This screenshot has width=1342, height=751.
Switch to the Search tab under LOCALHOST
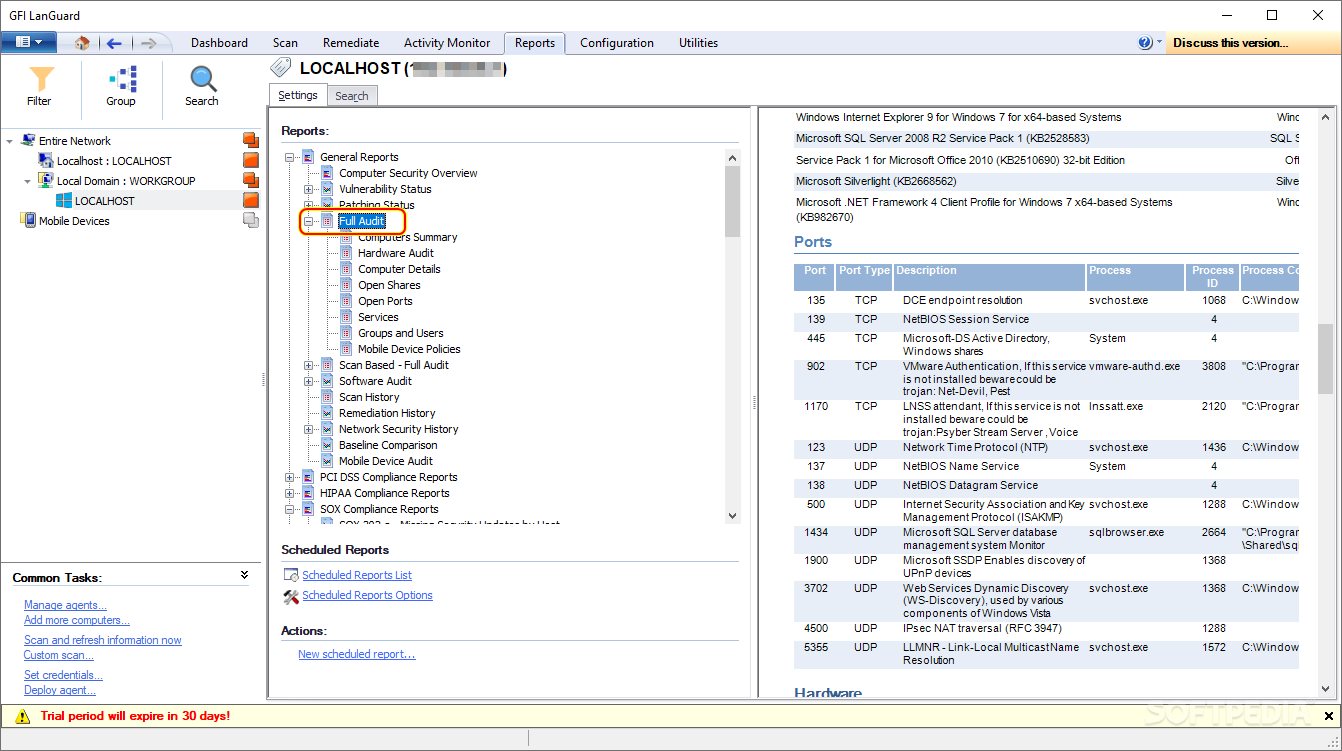[x=352, y=95]
